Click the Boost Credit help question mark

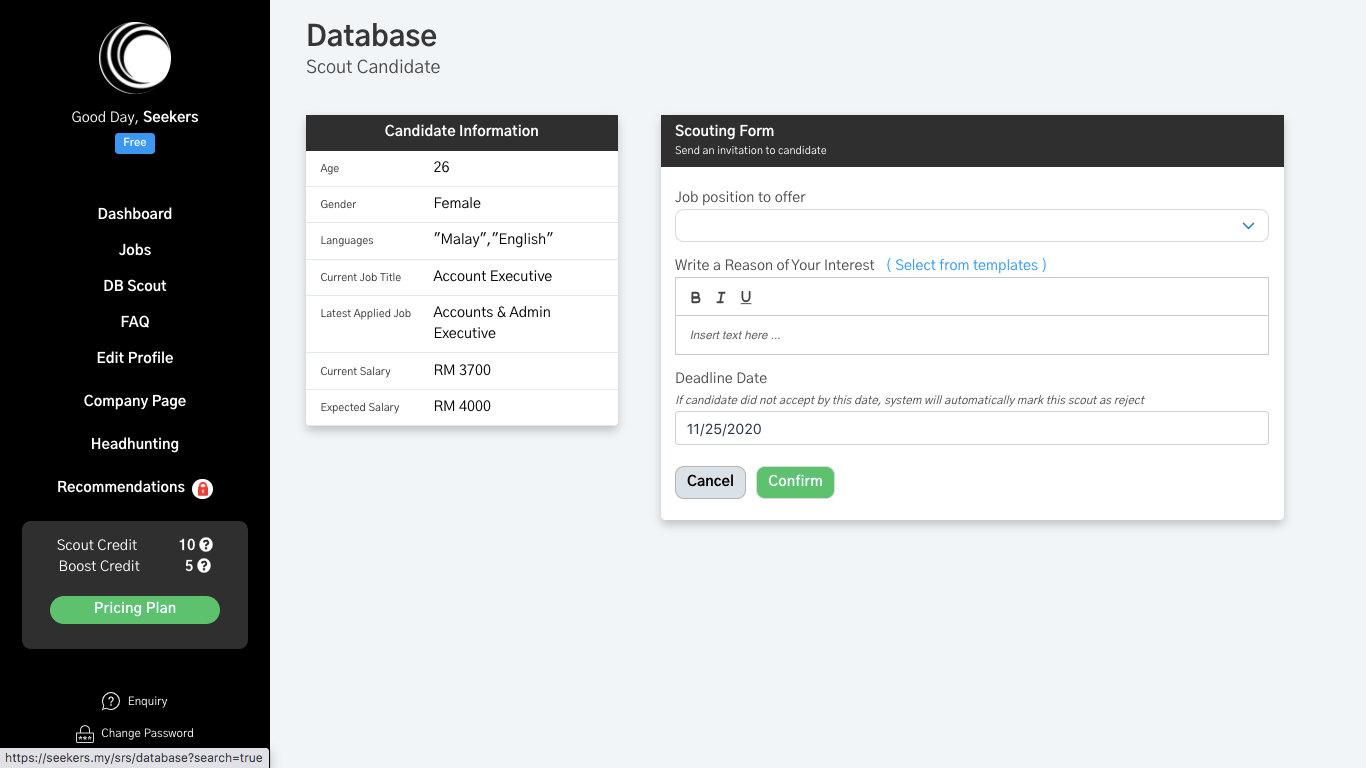click(204, 566)
